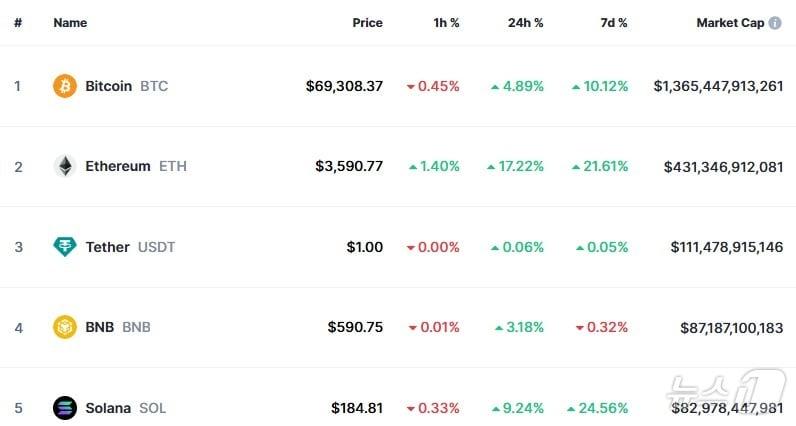Open the BNB name link

(100, 327)
